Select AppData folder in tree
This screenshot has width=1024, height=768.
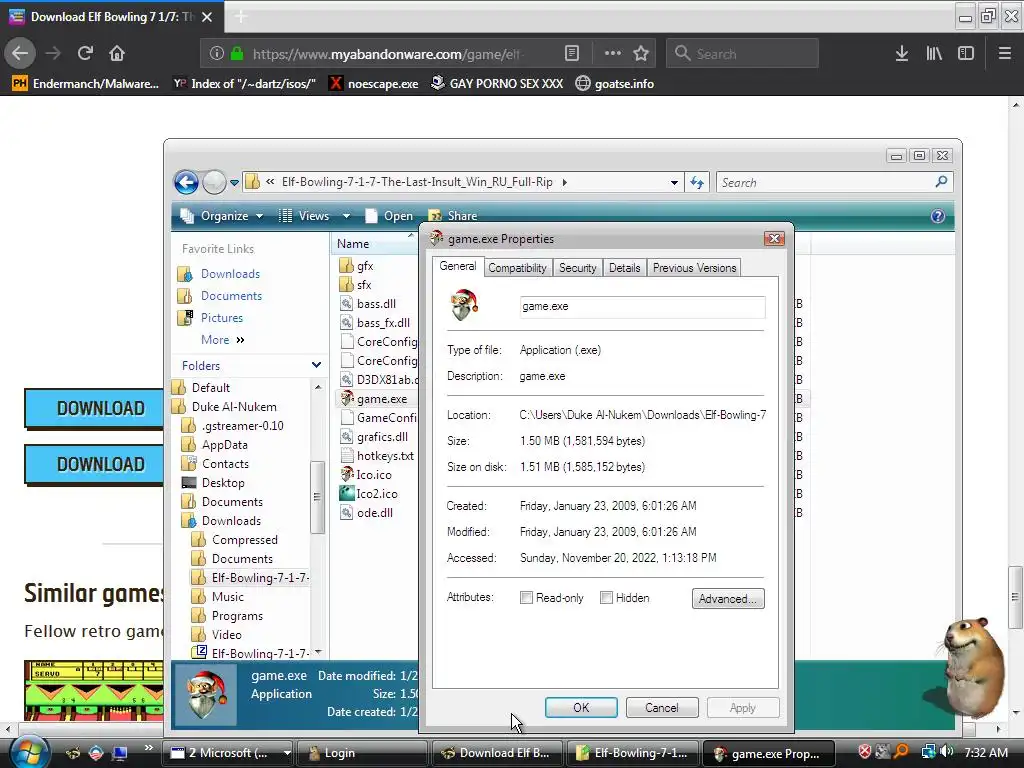point(215,445)
